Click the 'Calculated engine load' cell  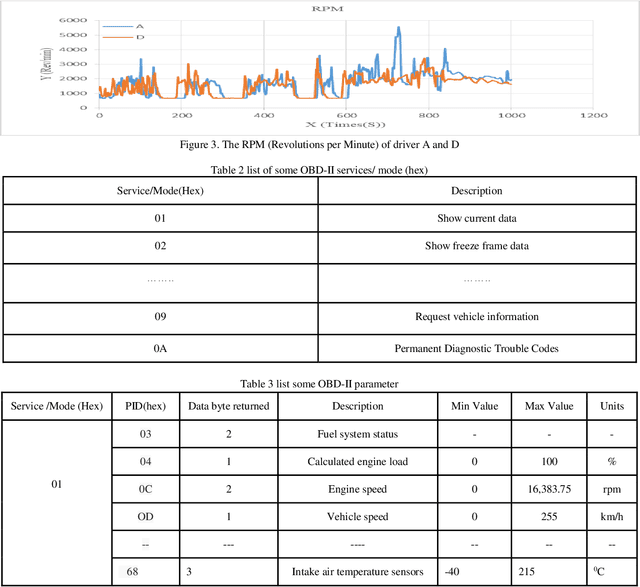[x=358, y=461]
